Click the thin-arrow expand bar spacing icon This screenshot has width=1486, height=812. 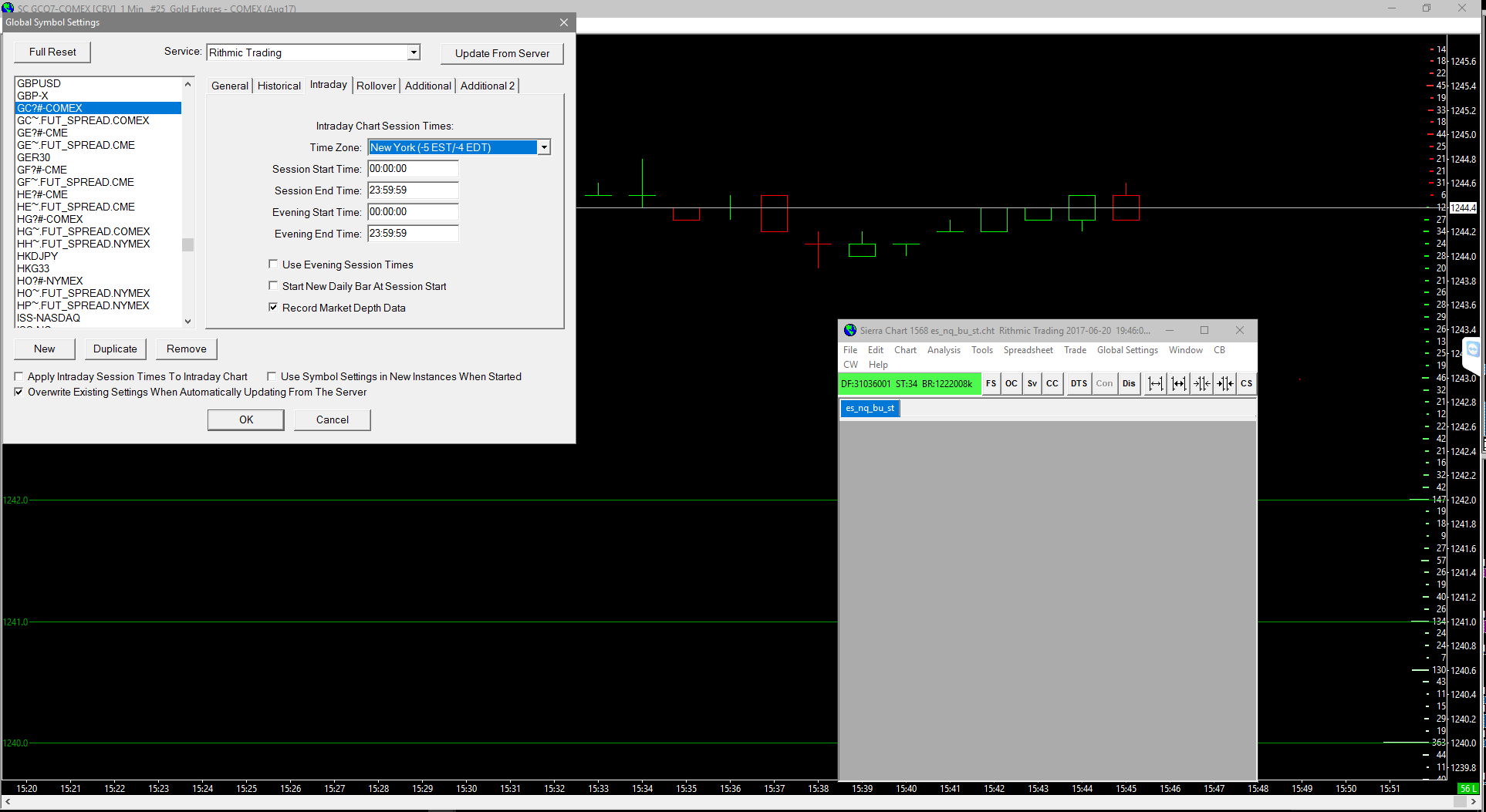(1155, 383)
